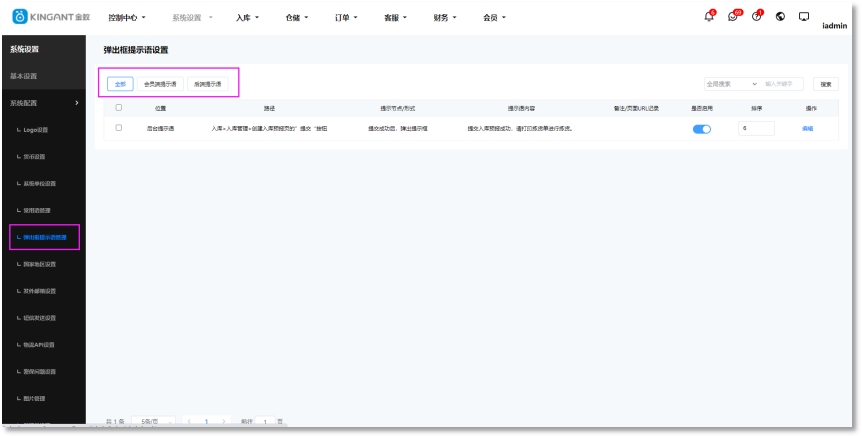Click the 排序 column header
Viewport: 862px width, 437px height.
[756, 108]
